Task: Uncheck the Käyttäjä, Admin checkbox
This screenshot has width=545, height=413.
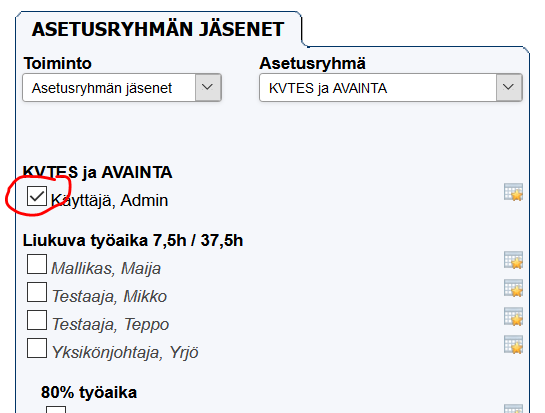Action: click(x=37, y=196)
